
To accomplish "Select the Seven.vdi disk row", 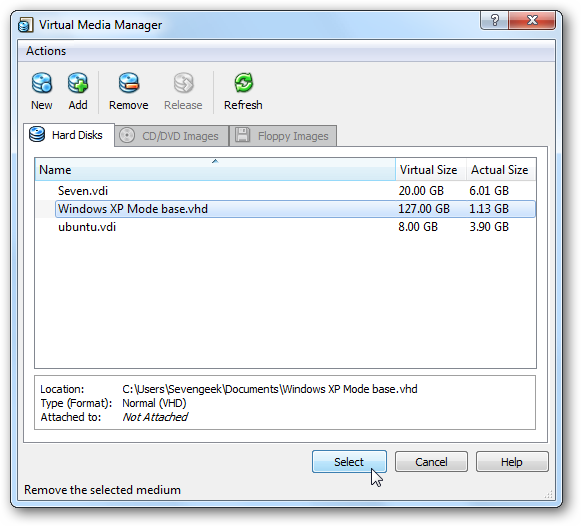I will [285, 191].
